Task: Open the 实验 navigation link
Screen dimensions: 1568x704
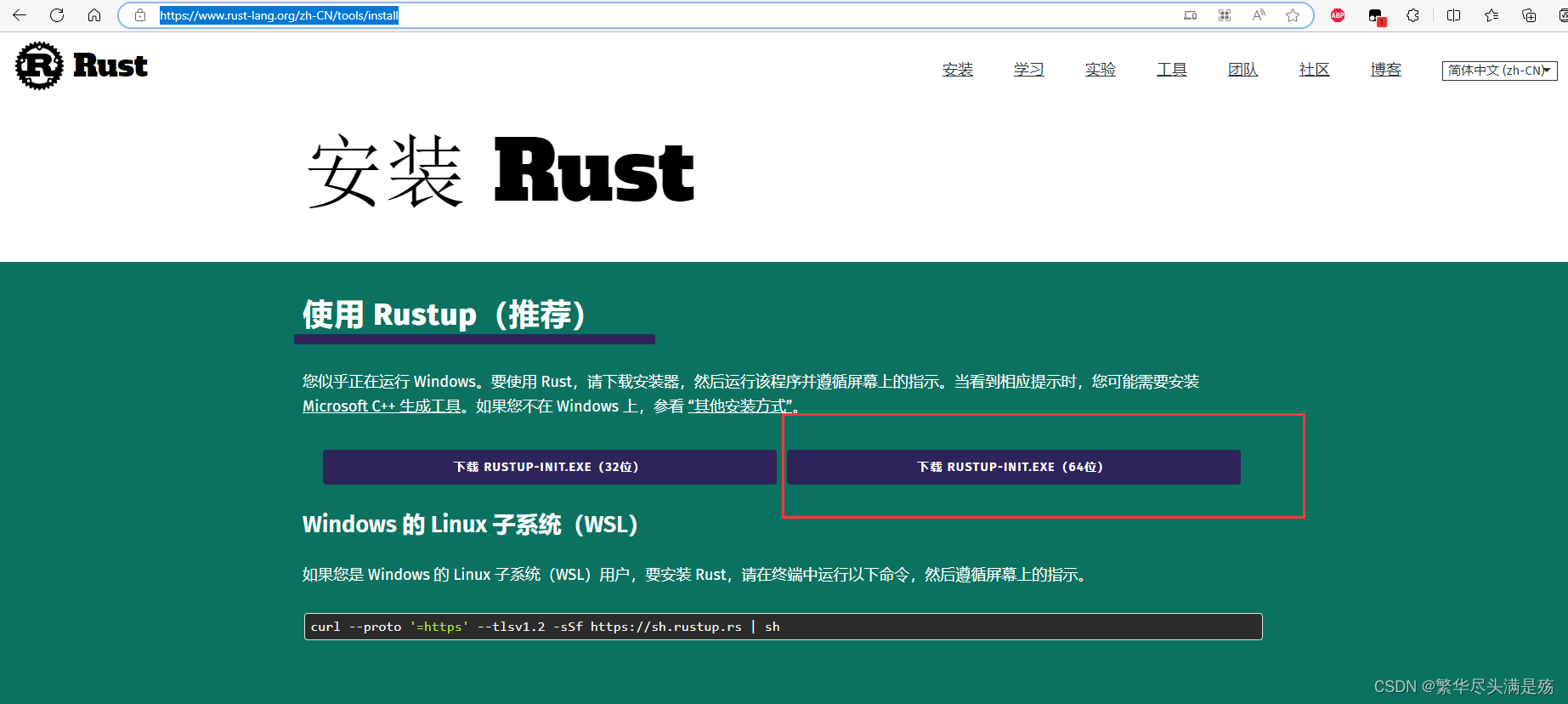Action: tap(1101, 70)
